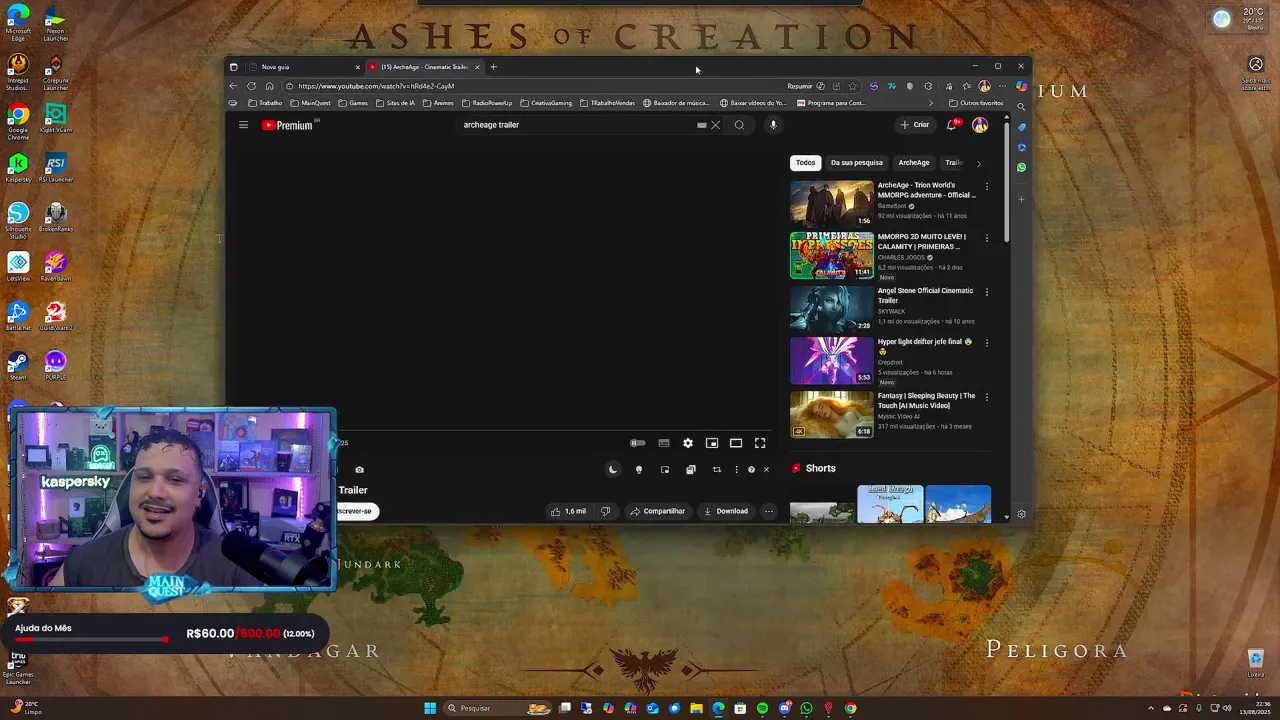Toggle dark mode moon icon below video
This screenshot has height=720, width=1280.
pyautogui.click(x=613, y=470)
